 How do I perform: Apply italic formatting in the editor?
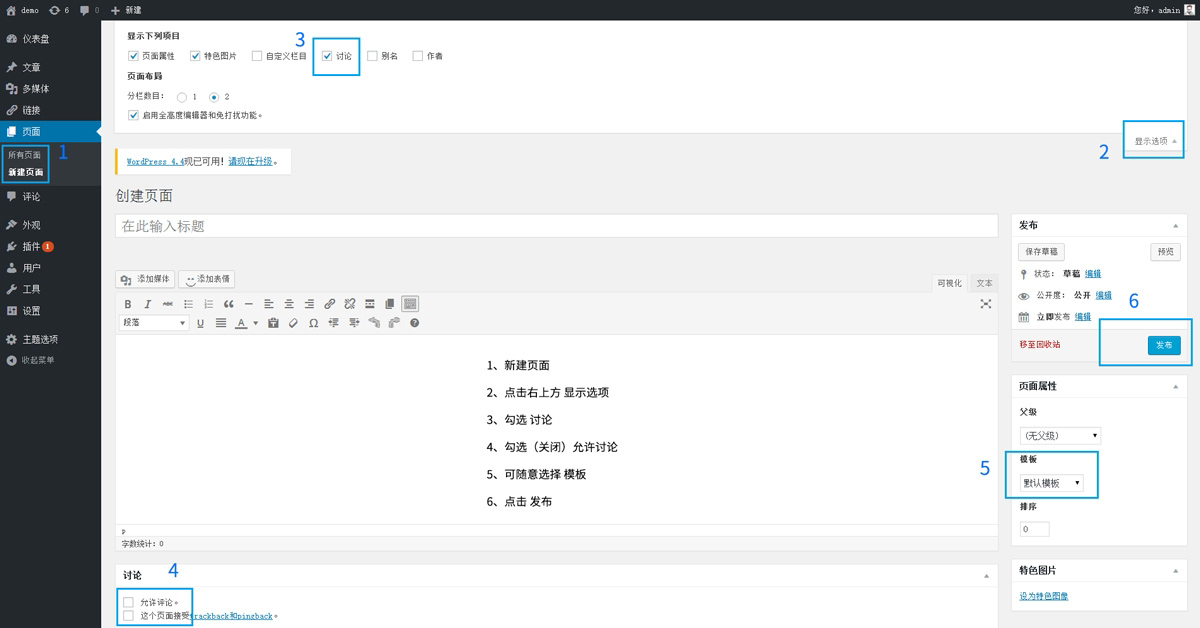[148, 304]
